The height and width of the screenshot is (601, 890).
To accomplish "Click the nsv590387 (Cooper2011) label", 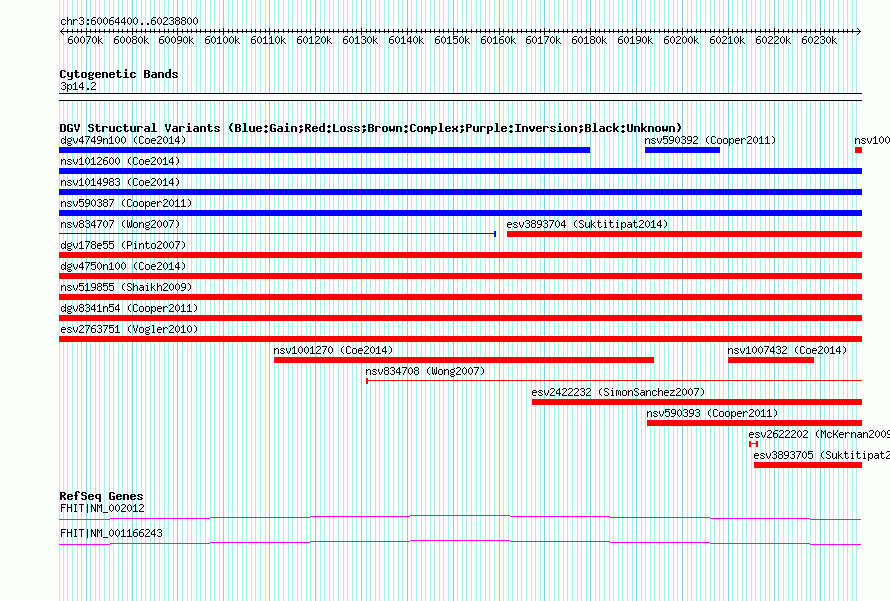I will tap(126, 203).
